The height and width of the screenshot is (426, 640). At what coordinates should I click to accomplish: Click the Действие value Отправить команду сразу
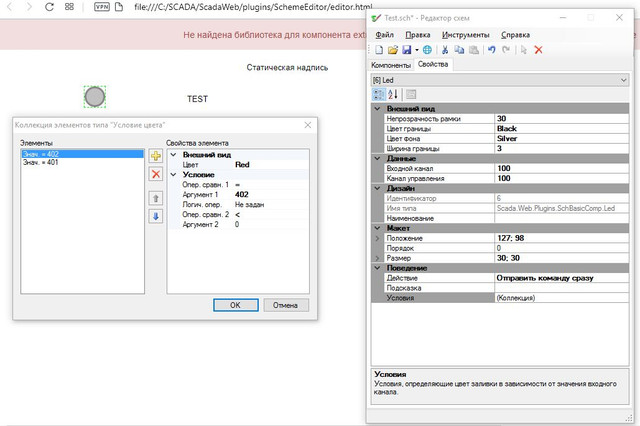(x=562, y=278)
